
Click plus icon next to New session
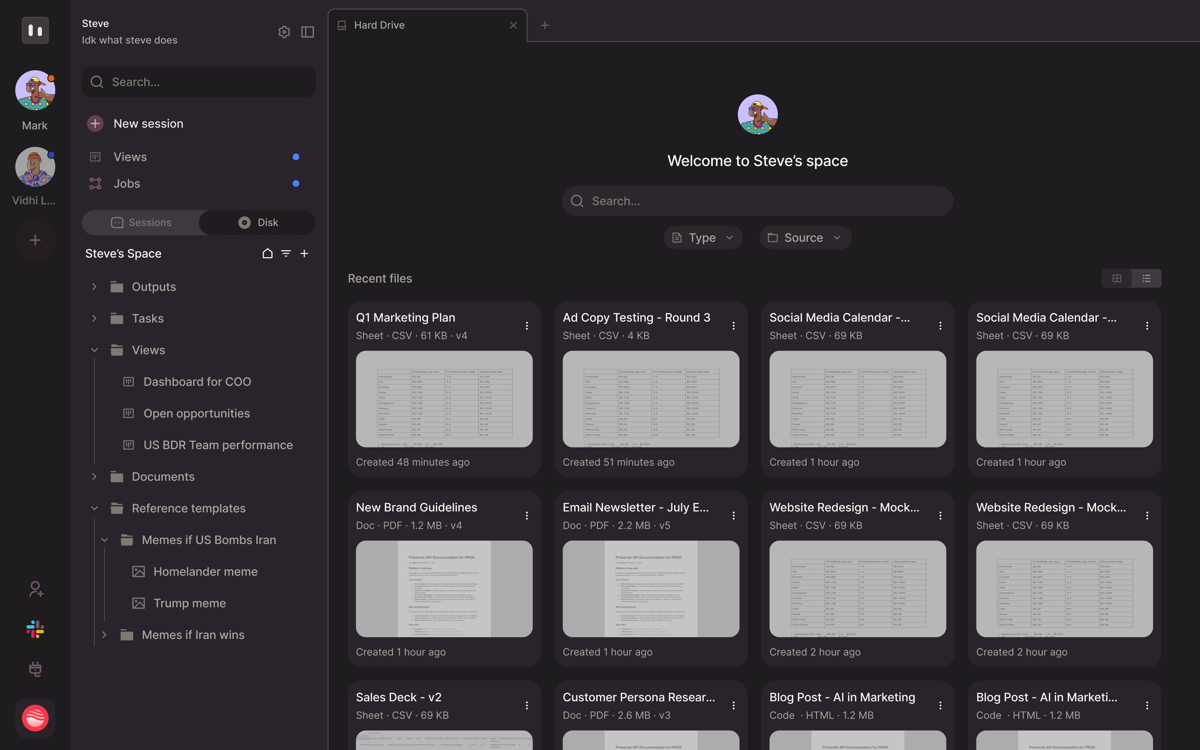(x=95, y=124)
